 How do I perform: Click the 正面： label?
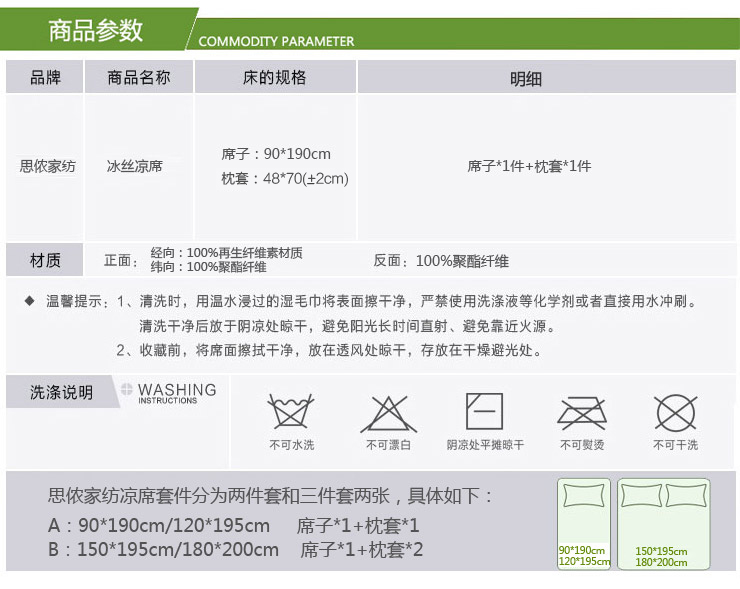(121, 260)
